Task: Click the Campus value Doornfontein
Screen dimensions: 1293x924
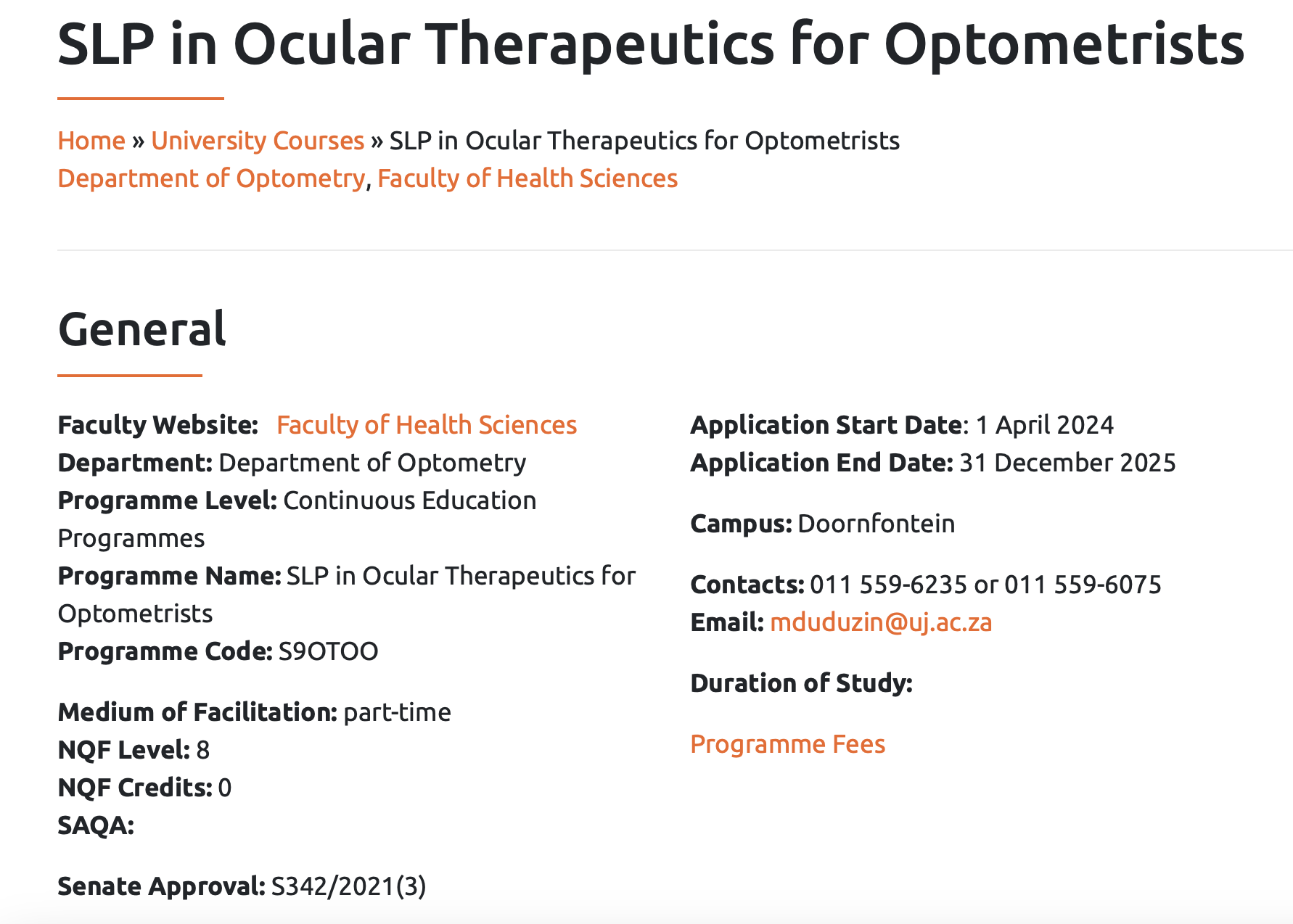Action: [x=876, y=524]
